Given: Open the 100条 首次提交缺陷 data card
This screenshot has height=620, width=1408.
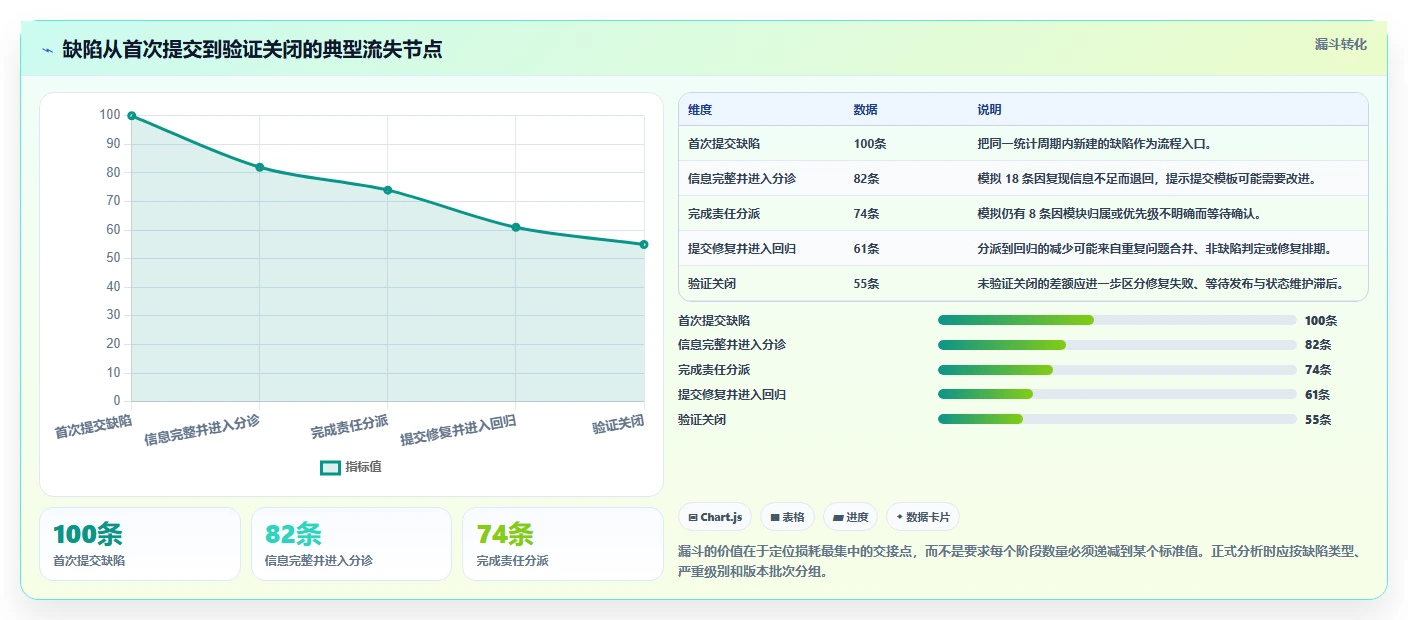Looking at the screenshot, I should [140, 544].
